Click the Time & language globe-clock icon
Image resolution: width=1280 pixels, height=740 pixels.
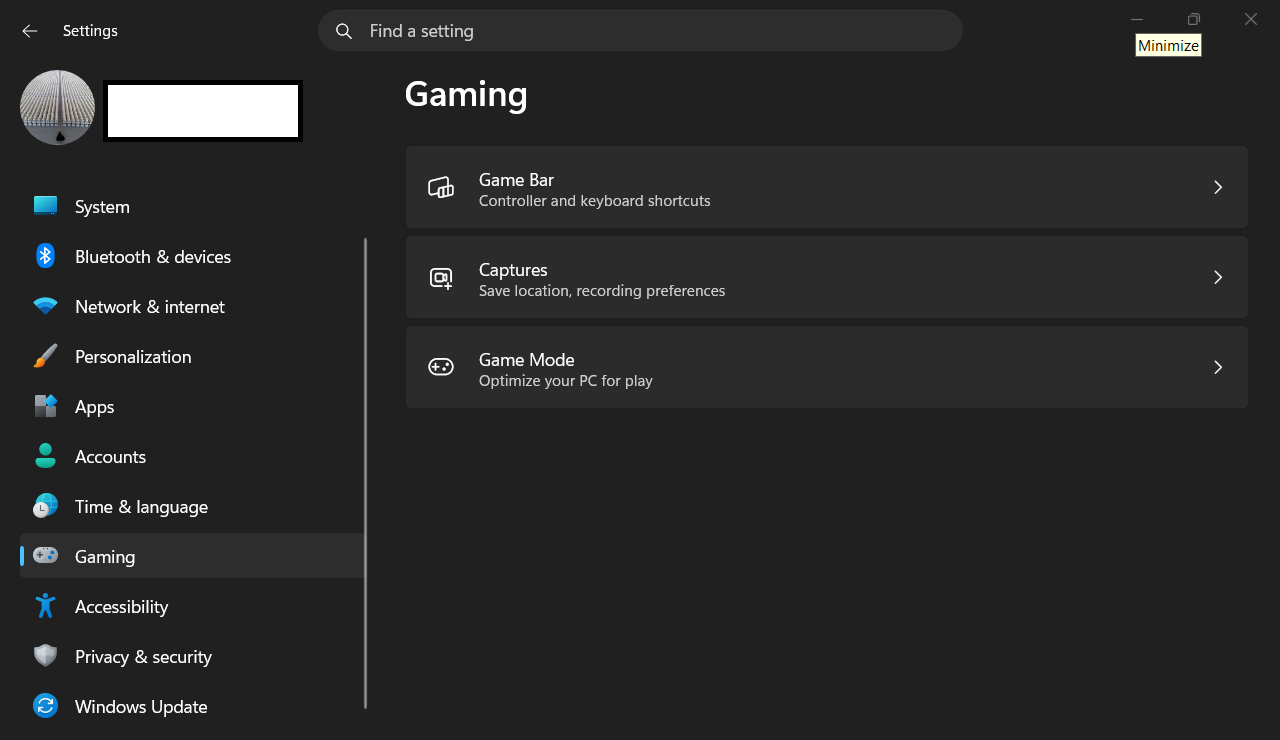[x=45, y=506]
